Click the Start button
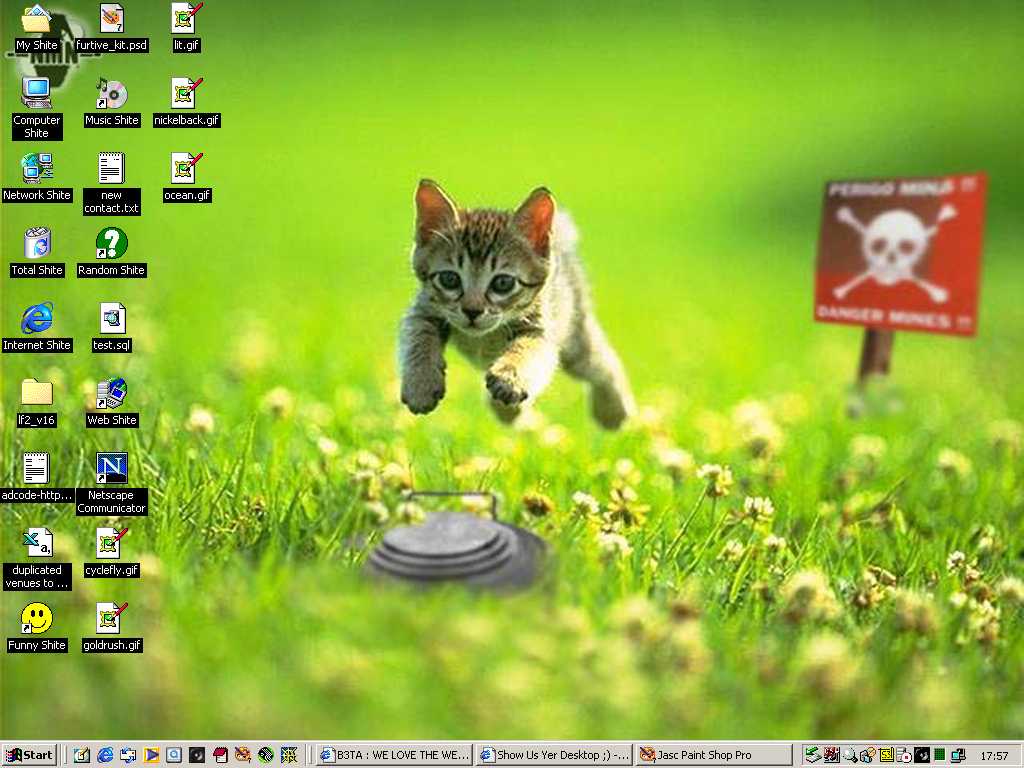Viewport: 1024px width, 768px height. coord(29,755)
